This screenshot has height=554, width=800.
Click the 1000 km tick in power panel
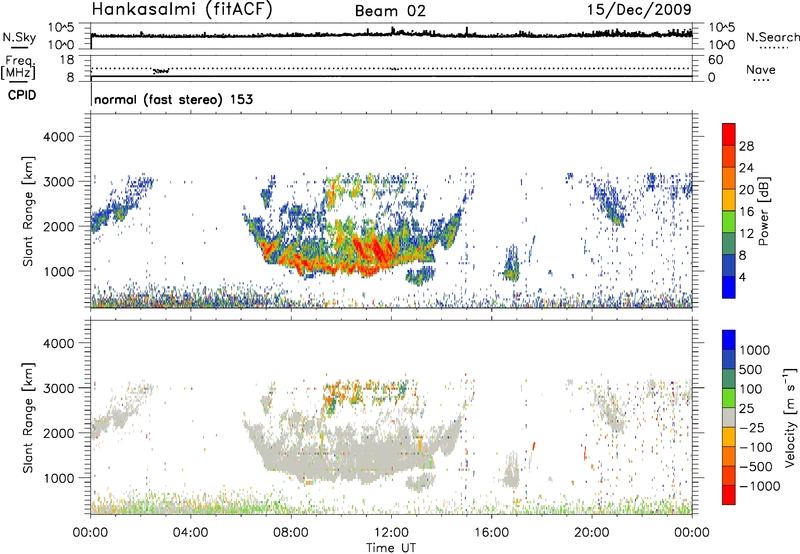tap(59, 271)
